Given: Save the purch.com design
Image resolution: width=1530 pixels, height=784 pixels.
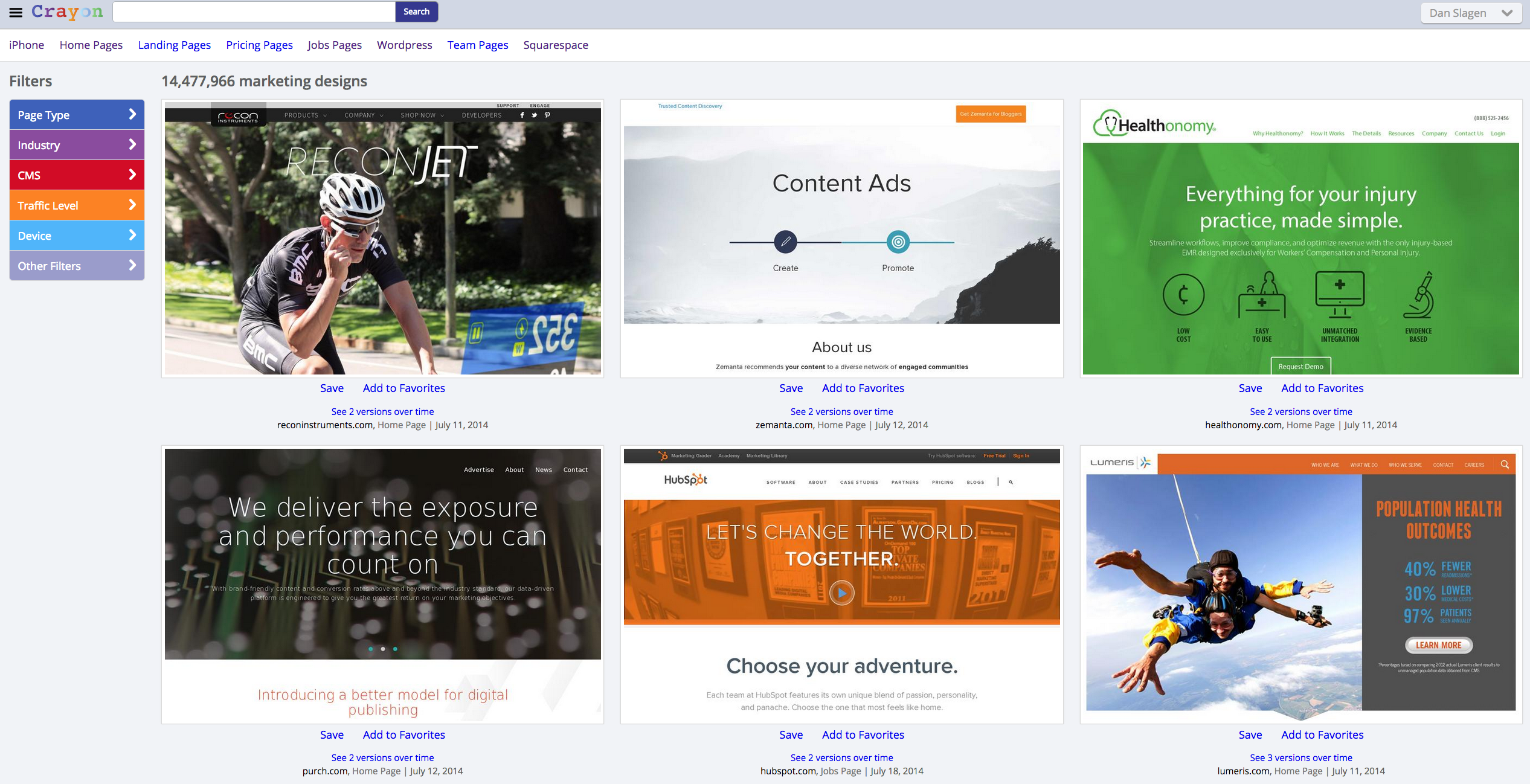Looking at the screenshot, I should (332, 734).
